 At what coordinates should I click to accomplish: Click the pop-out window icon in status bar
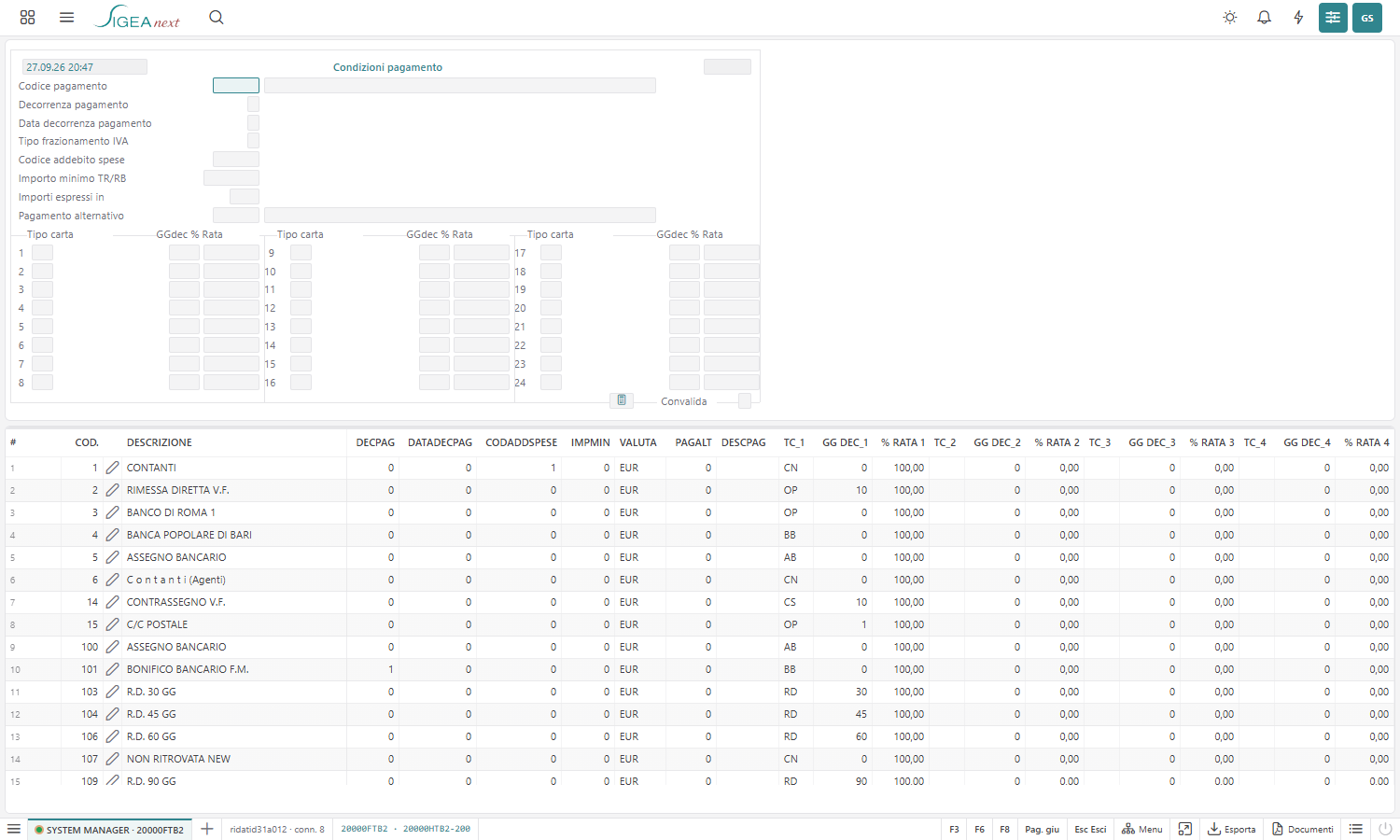[1185, 829]
